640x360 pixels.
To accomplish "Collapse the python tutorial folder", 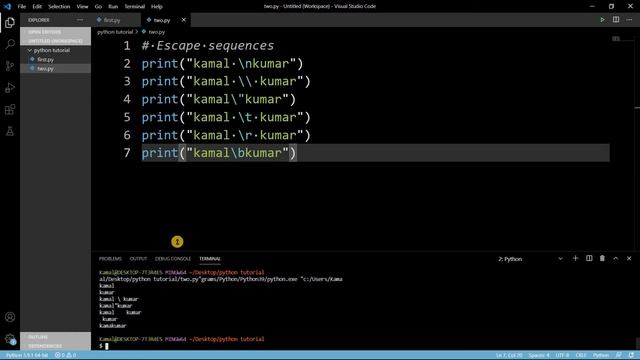I will (x=51, y=50).
